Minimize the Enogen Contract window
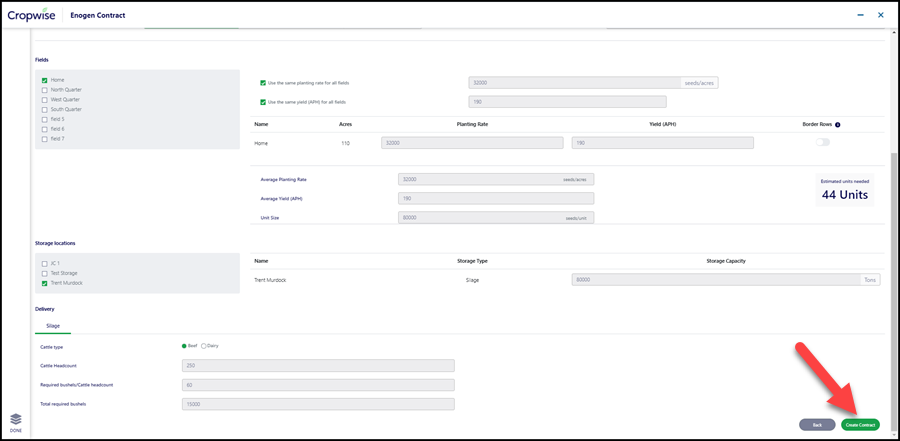Viewport: 900px width, 441px height. coord(860,16)
